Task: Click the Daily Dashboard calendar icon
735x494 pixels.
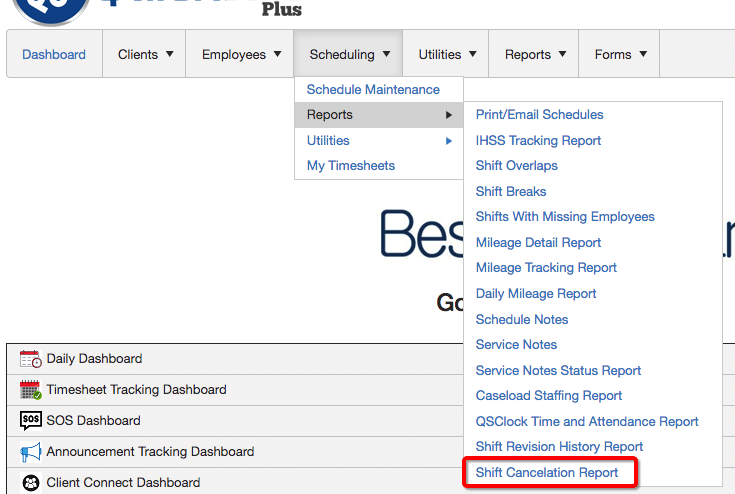Action: [30, 359]
